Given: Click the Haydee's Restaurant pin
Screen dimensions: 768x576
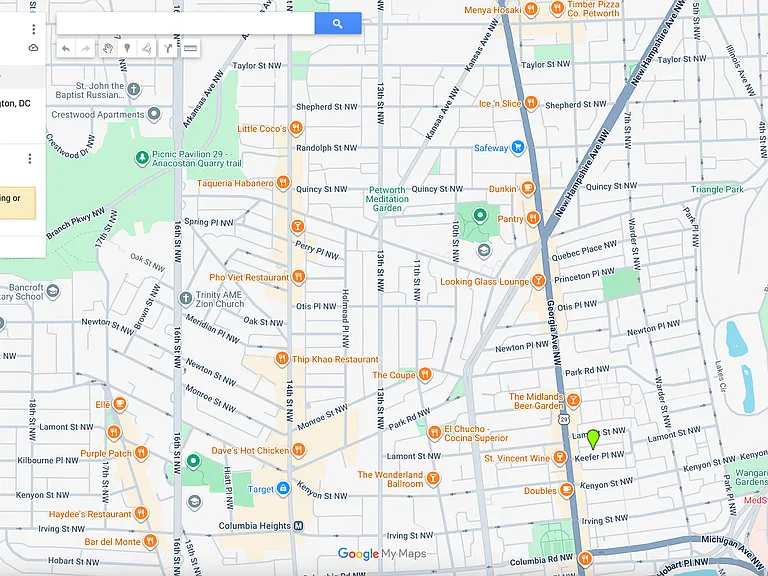Looking at the screenshot, I should point(141,513).
